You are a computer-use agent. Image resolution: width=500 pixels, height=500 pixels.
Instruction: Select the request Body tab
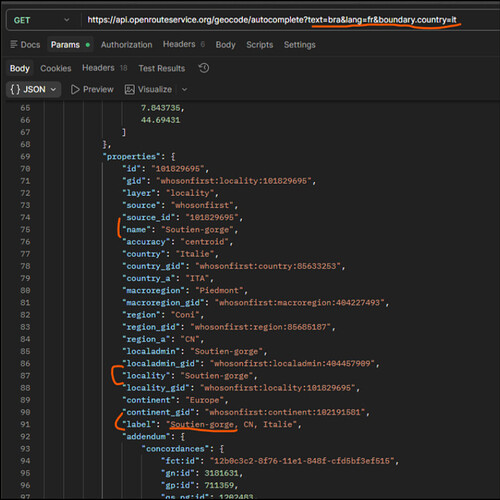(225, 45)
